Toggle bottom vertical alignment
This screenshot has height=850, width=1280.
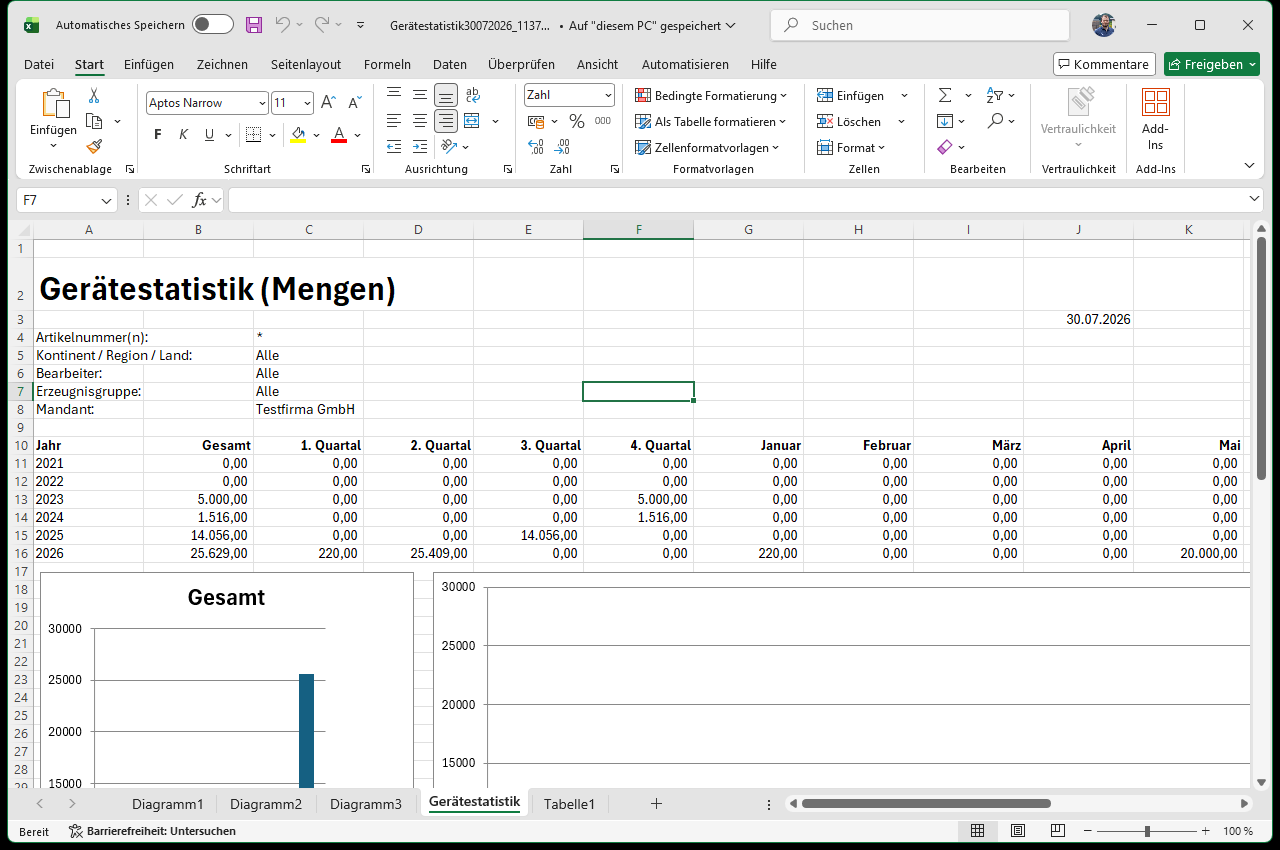click(x=446, y=95)
